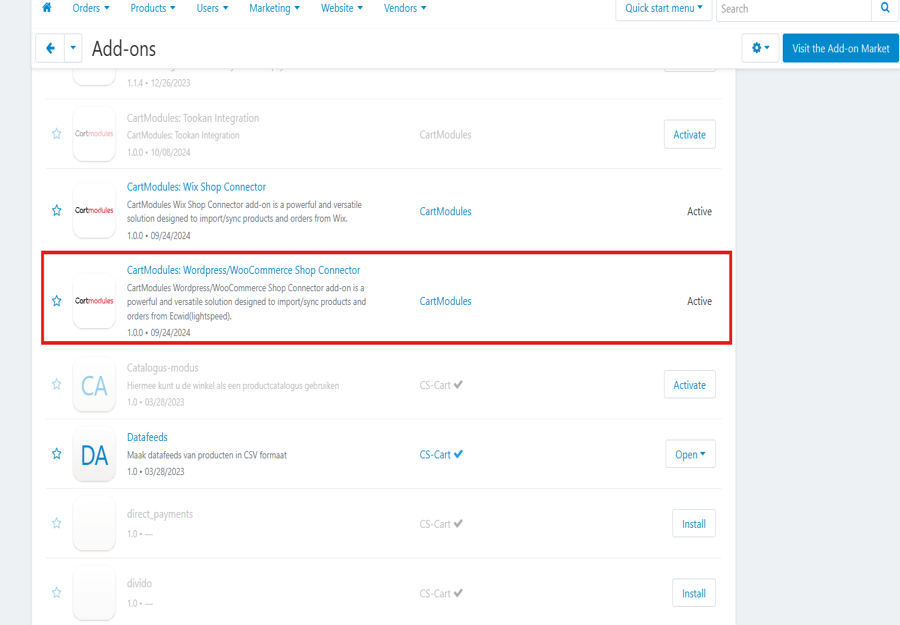Install the divido add-on
This screenshot has width=900, height=625.
tap(693, 593)
